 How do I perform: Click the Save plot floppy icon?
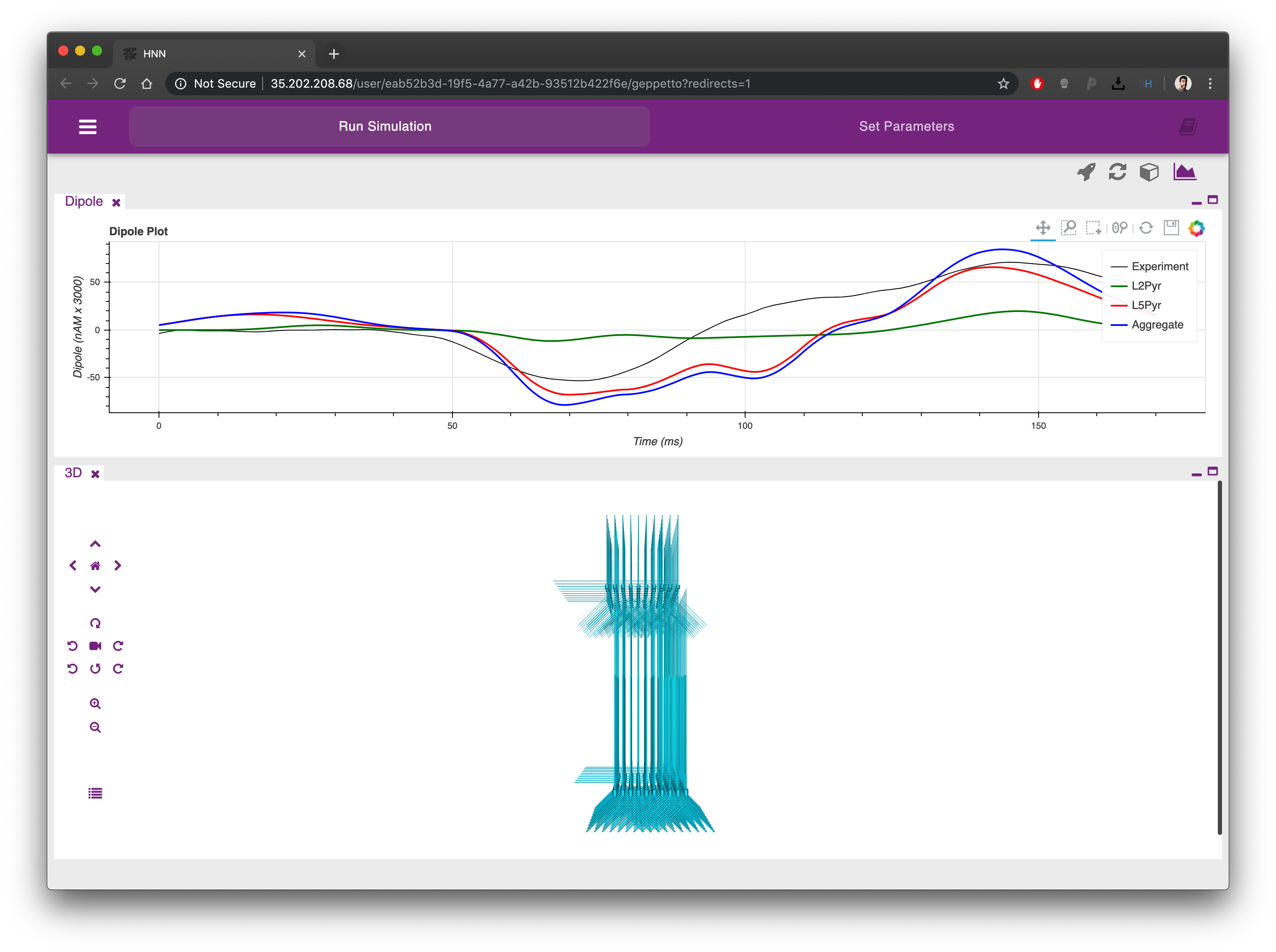tap(1171, 228)
